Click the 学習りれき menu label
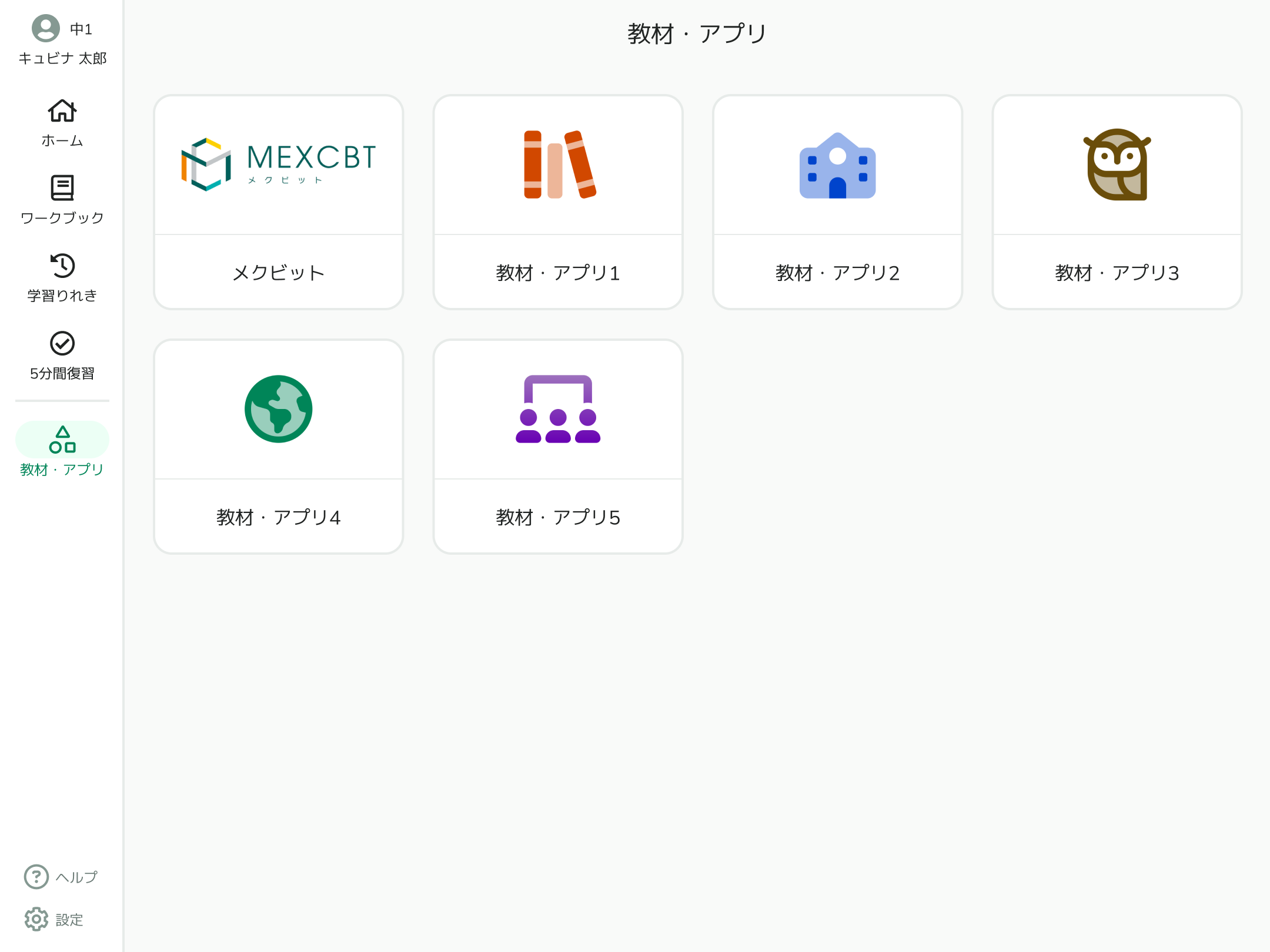This screenshot has height=952, width=1270. [62, 296]
